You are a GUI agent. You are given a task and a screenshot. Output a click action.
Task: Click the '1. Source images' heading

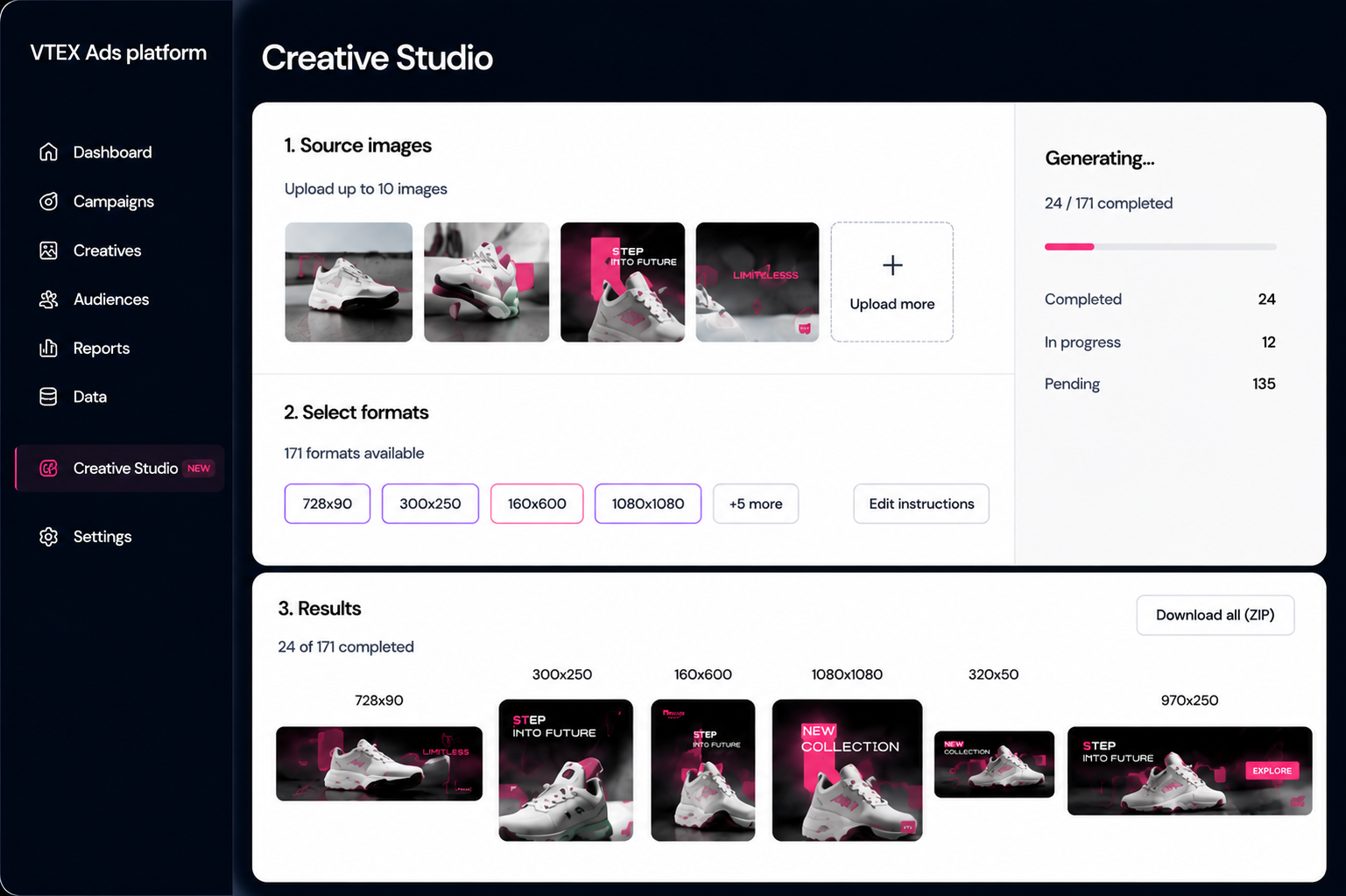pyautogui.click(x=357, y=145)
